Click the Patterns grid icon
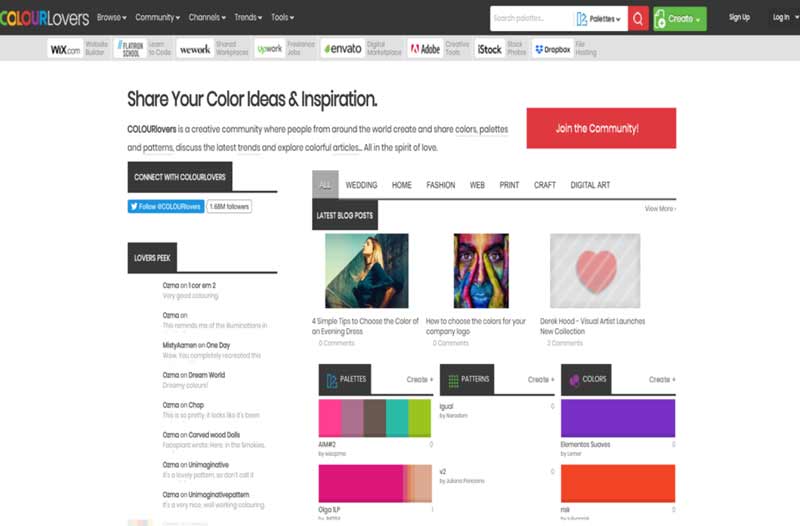Image resolution: width=800 pixels, height=526 pixels. [453, 380]
